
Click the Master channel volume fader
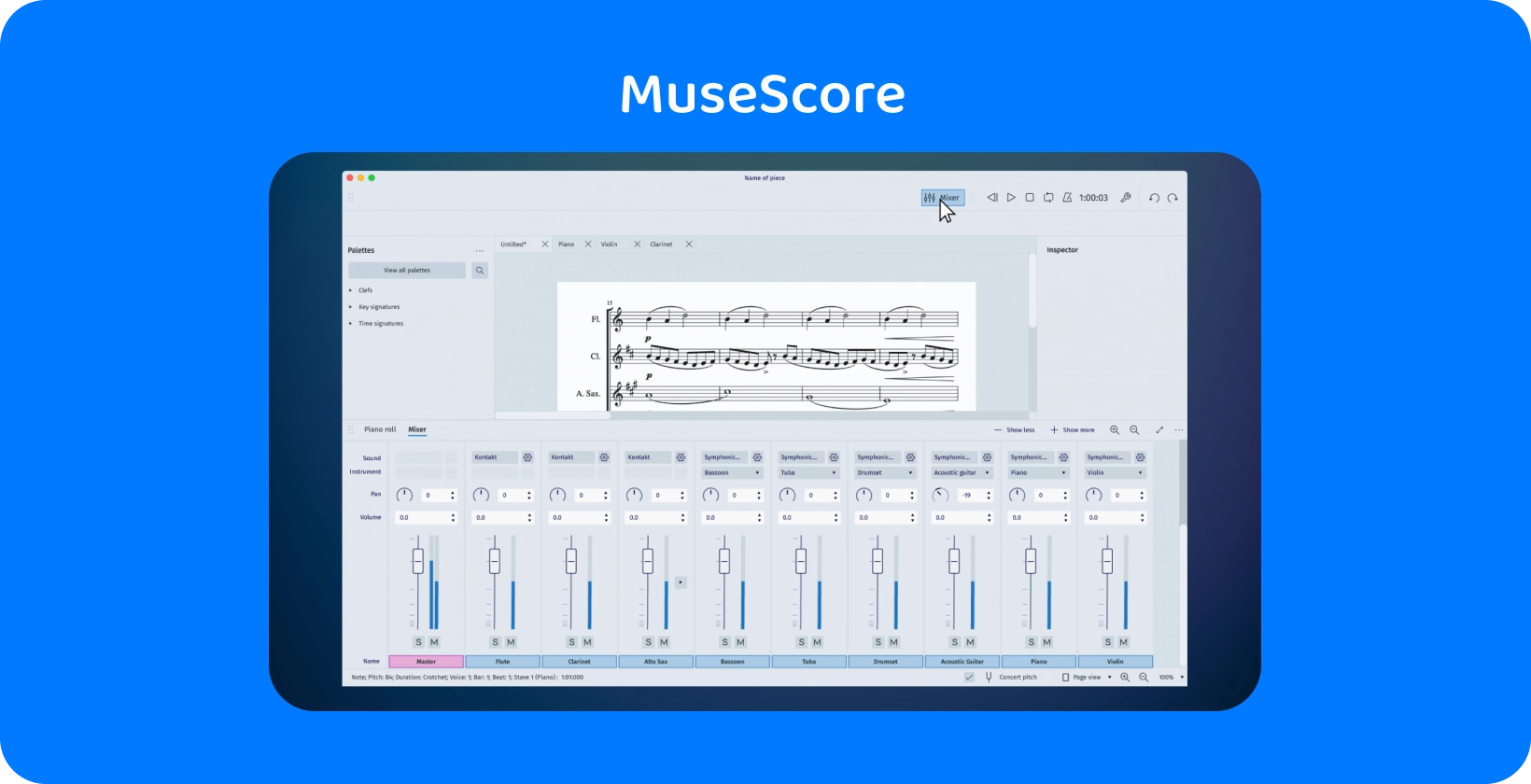pyautogui.click(x=418, y=561)
